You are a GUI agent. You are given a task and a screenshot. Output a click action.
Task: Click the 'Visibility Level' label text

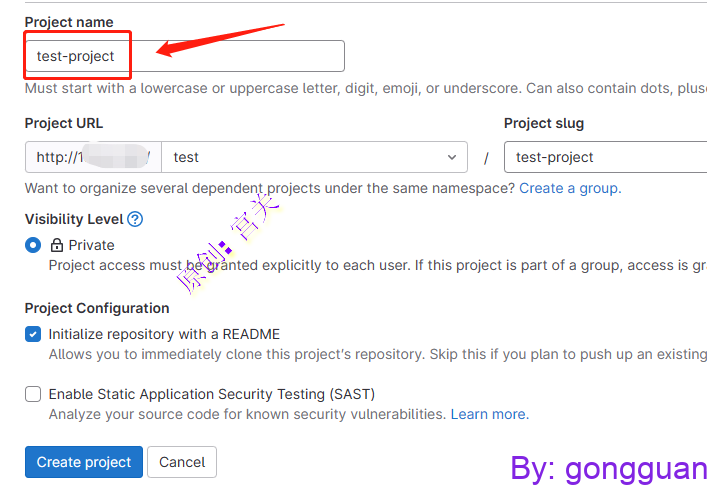[74, 219]
